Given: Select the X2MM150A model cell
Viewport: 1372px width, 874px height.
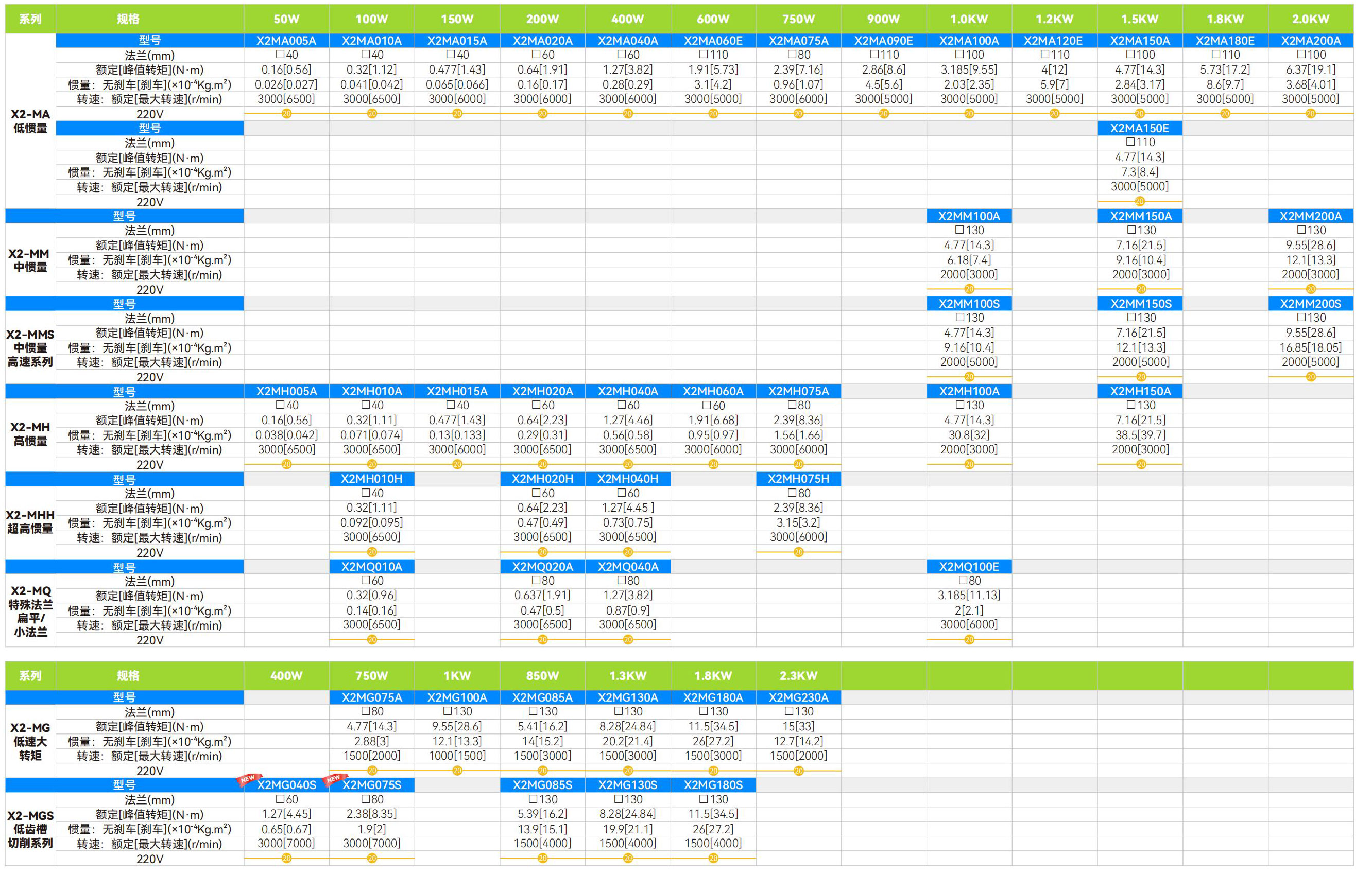Looking at the screenshot, I should tap(1140, 216).
